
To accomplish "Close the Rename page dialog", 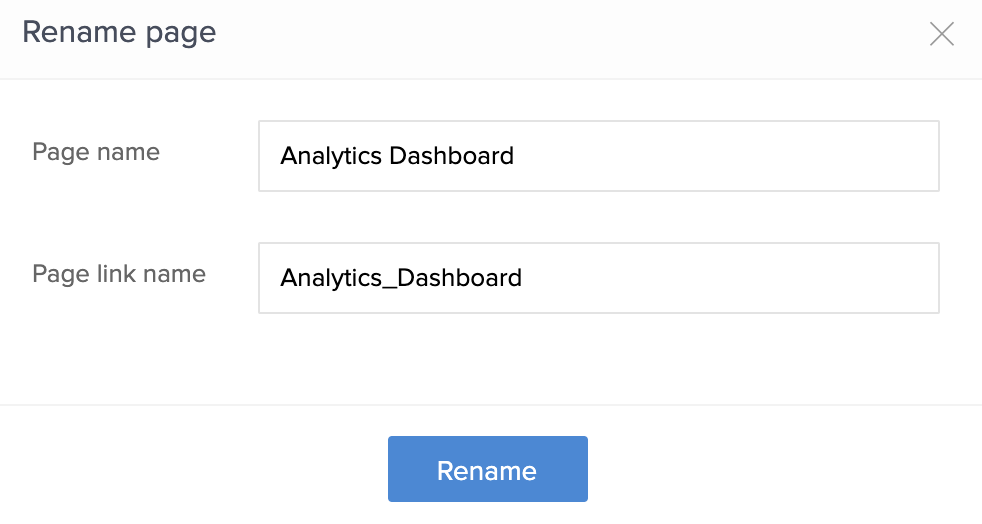I will pos(942,34).
